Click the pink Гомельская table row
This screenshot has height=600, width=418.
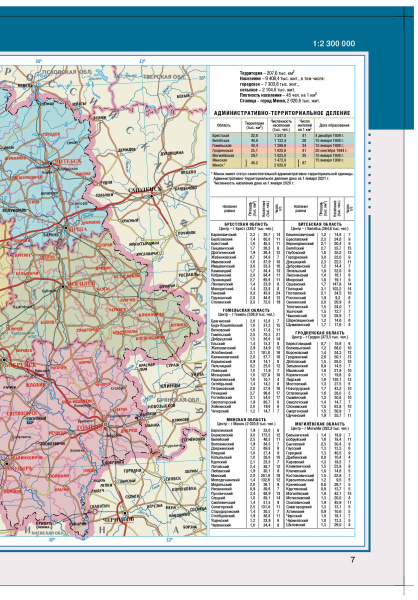[x=282, y=146]
